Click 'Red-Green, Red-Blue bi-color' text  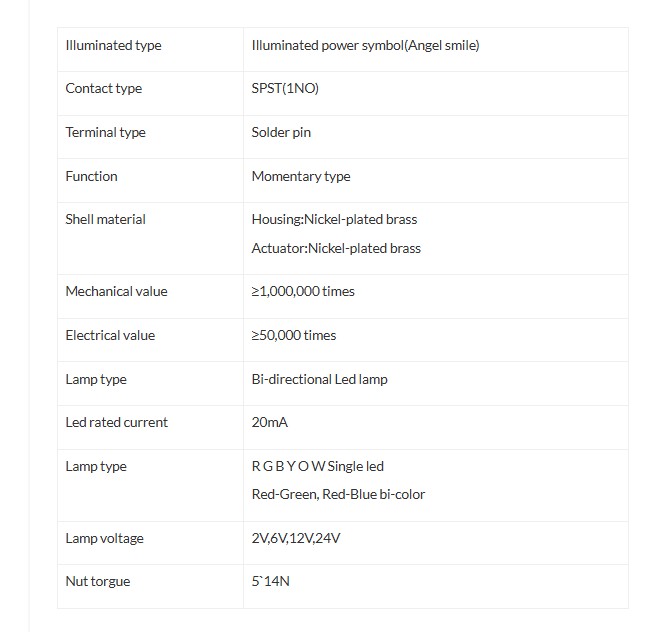pos(338,494)
